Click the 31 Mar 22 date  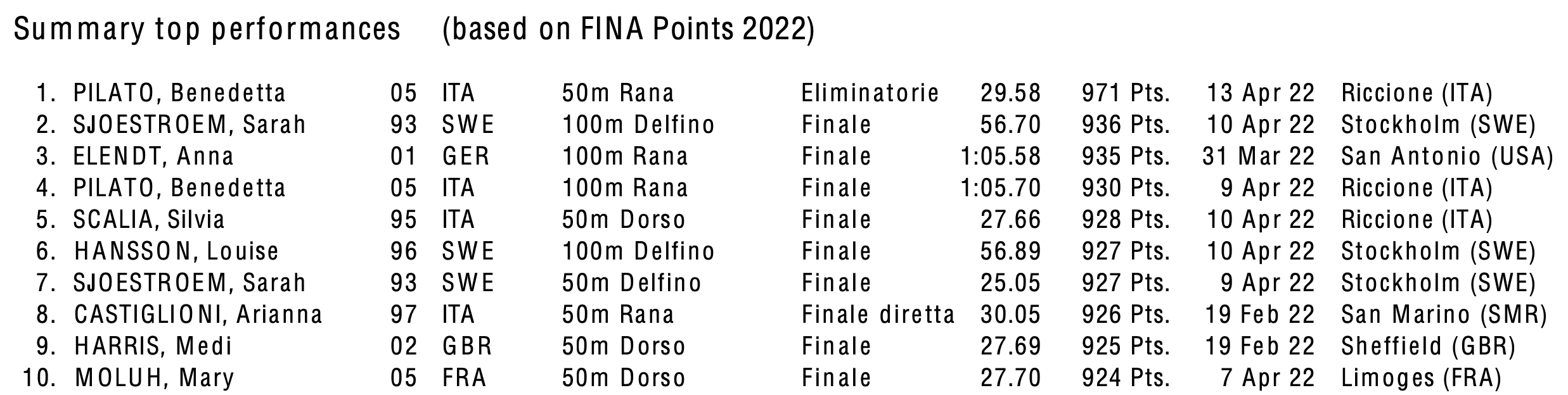click(x=1259, y=156)
